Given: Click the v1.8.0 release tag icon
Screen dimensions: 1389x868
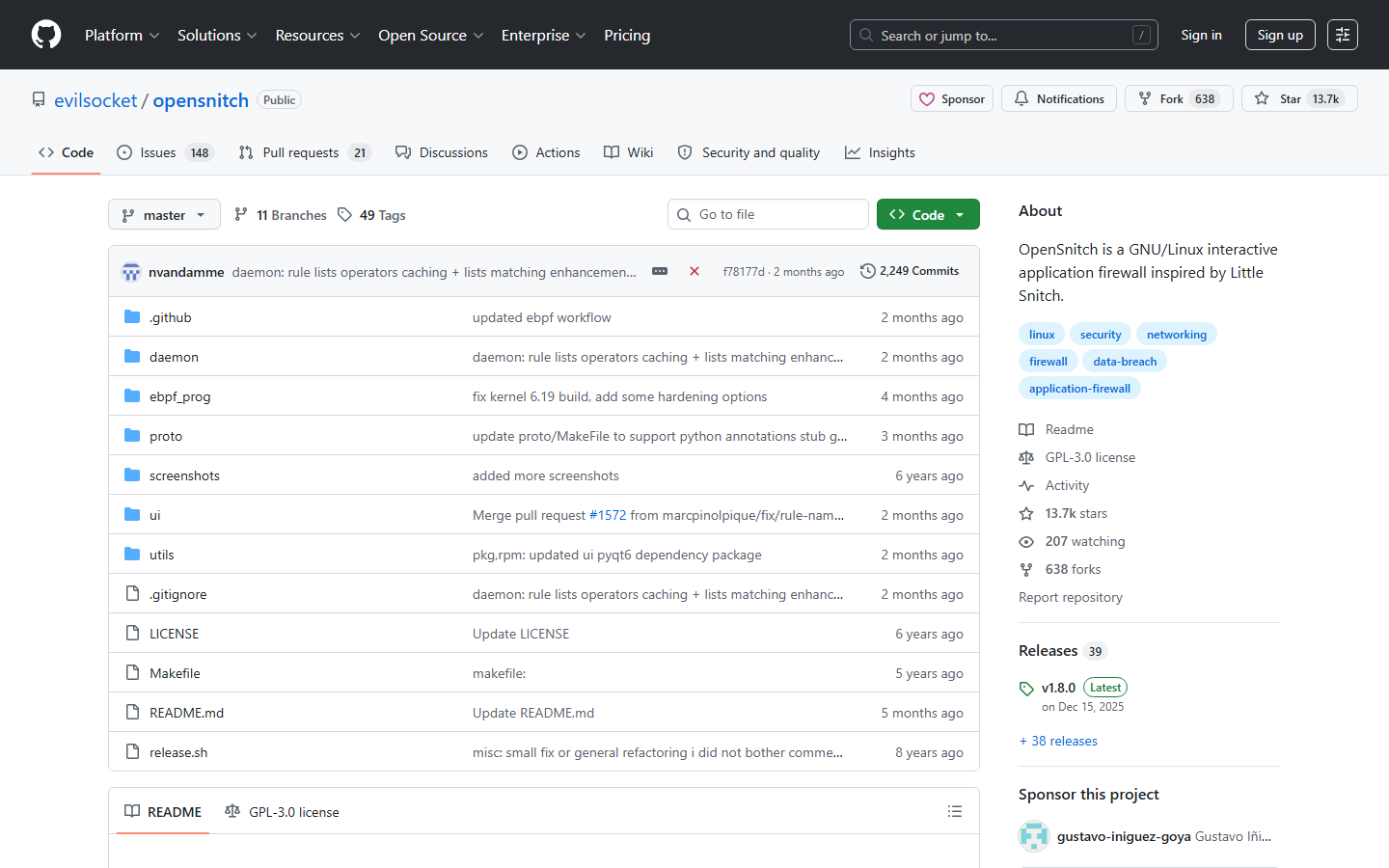Looking at the screenshot, I should coord(1026,689).
